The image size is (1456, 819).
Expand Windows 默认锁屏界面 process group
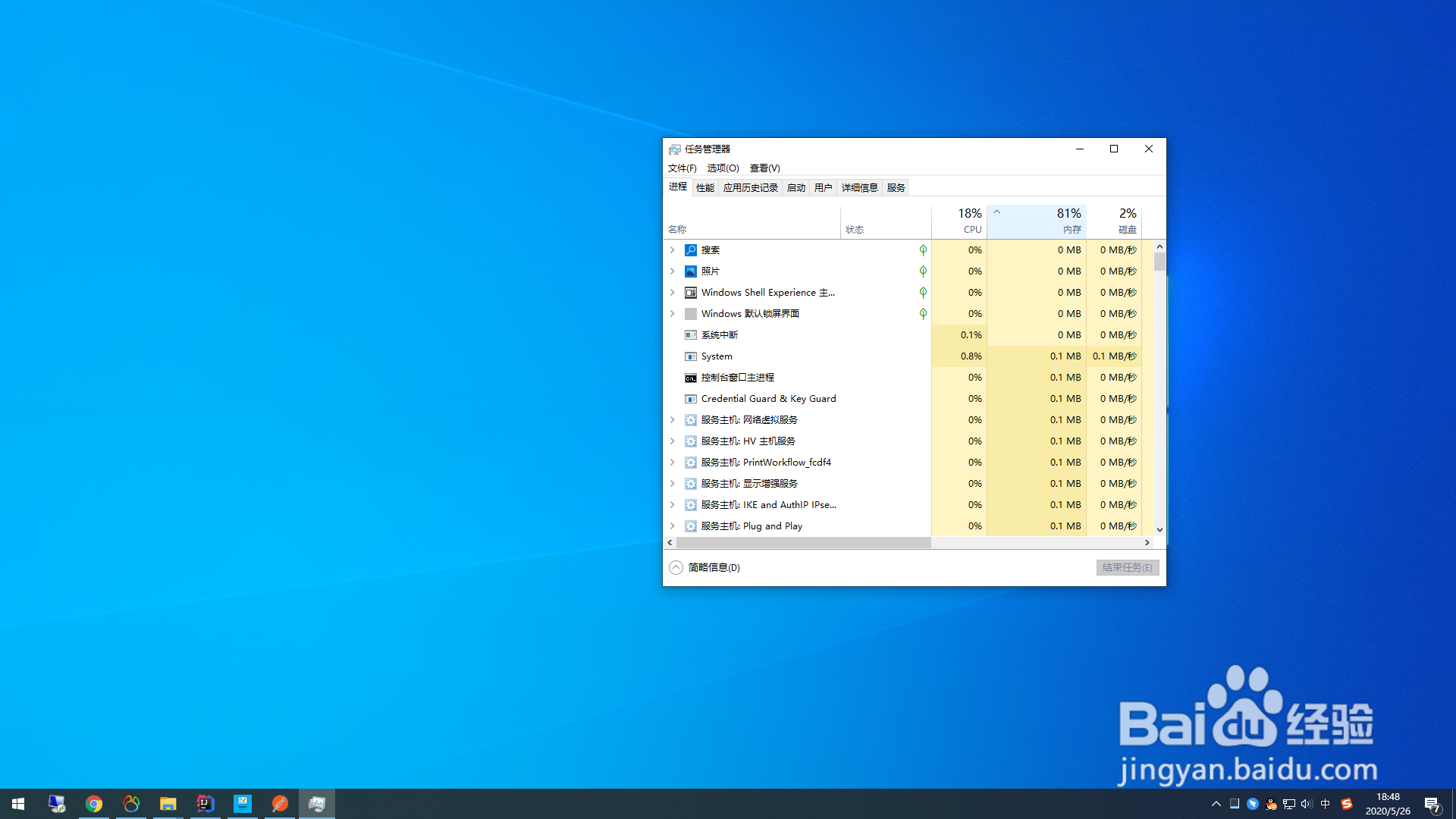[672, 313]
